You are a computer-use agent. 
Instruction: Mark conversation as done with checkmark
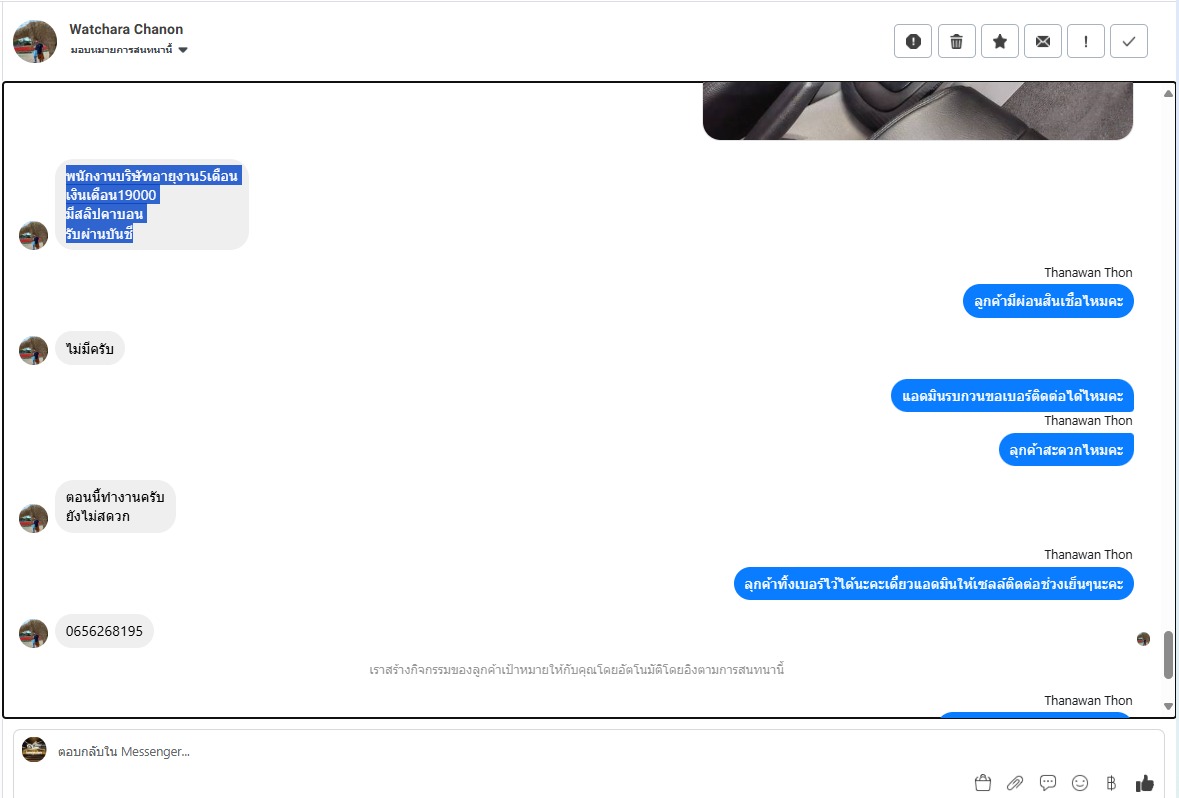tap(1129, 41)
